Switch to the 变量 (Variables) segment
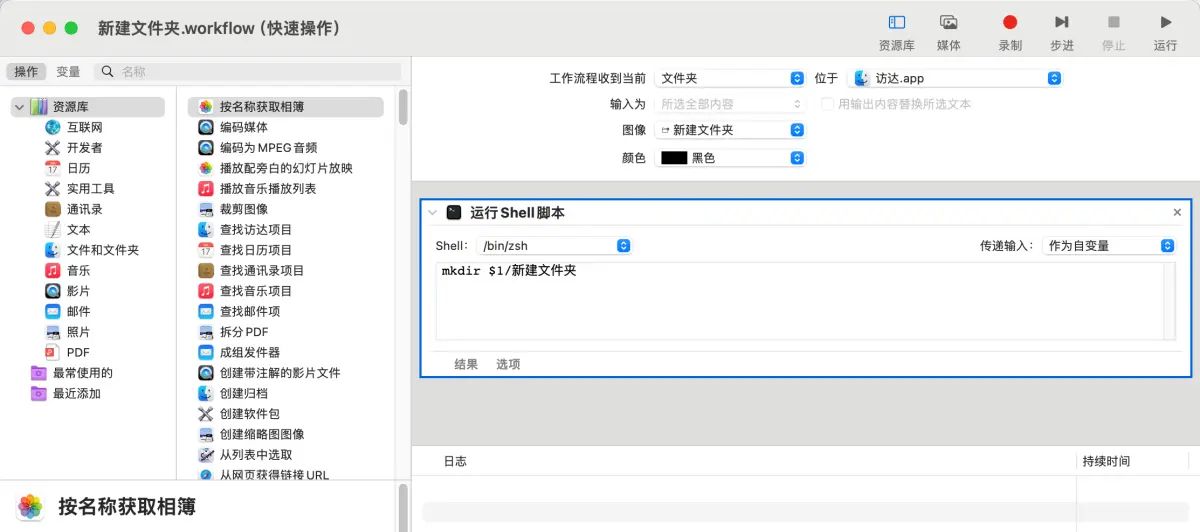The image size is (1200, 532). [68, 72]
